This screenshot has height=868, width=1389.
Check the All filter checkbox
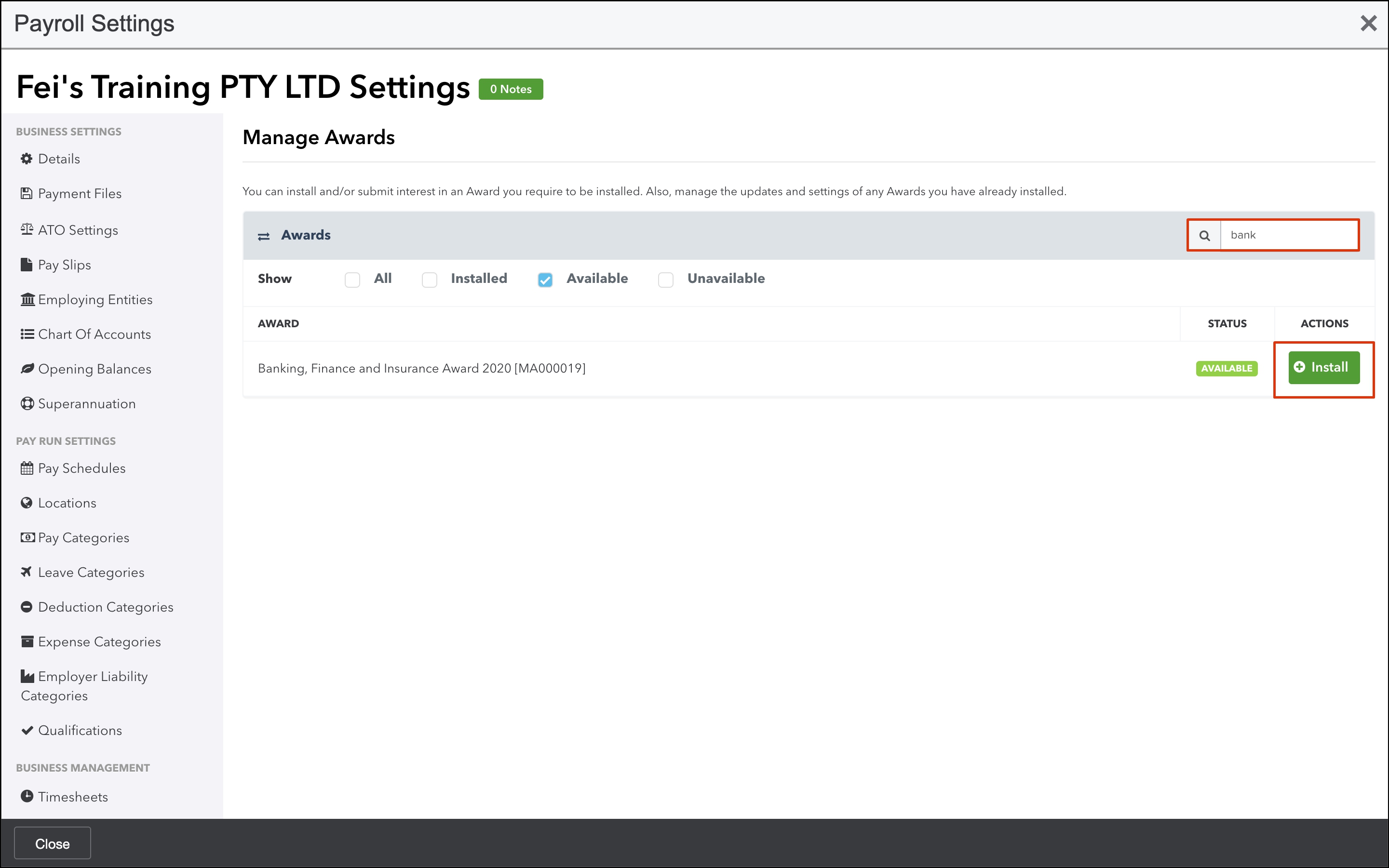pos(352,280)
